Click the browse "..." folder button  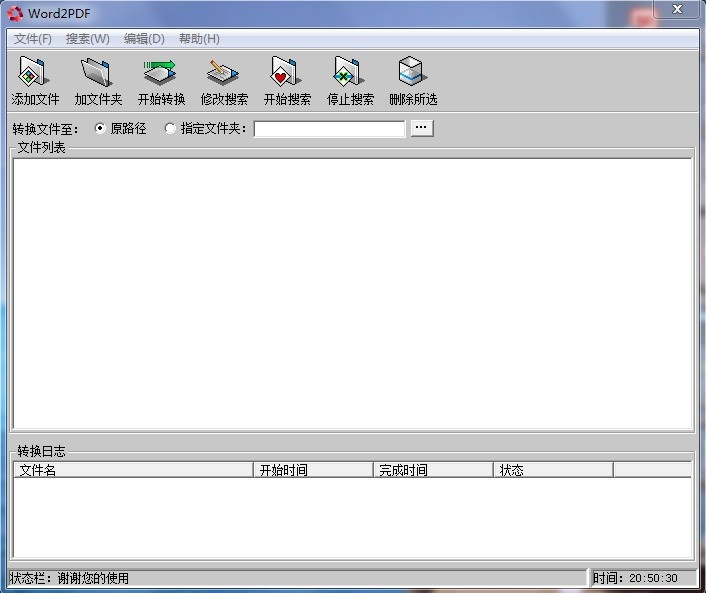pos(422,128)
